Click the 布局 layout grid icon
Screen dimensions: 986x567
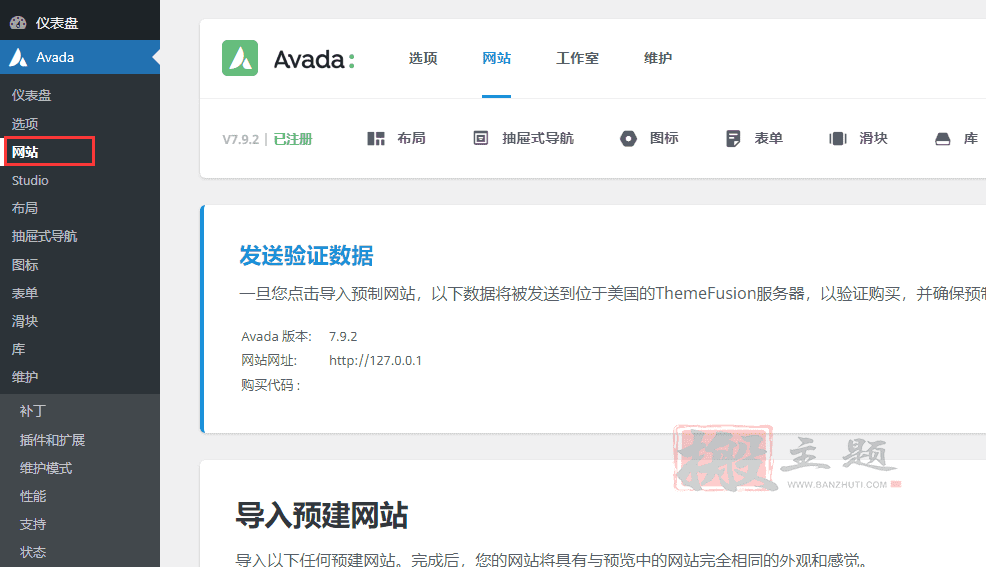(x=375, y=138)
